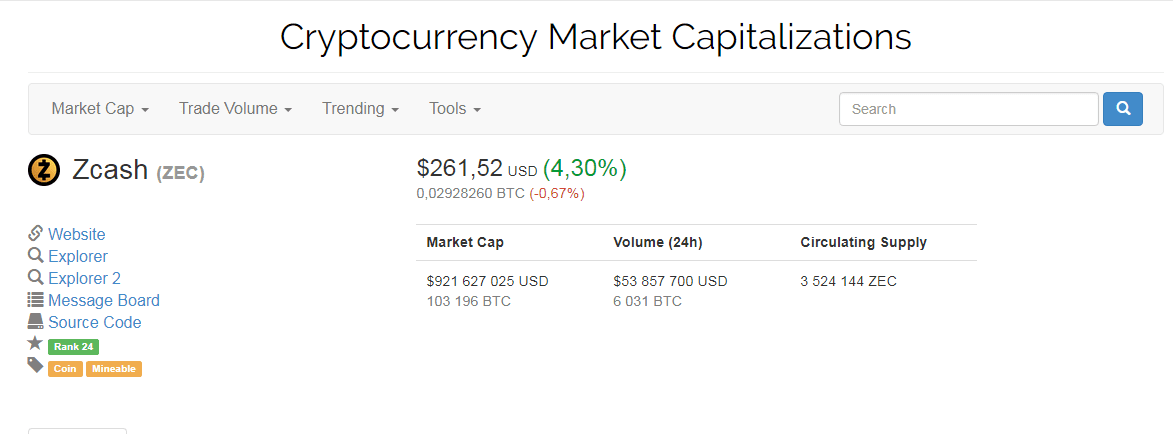Click the Cryptocurrency Market Capitalizations title
This screenshot has width=1173, height=434.
point(595,37)
